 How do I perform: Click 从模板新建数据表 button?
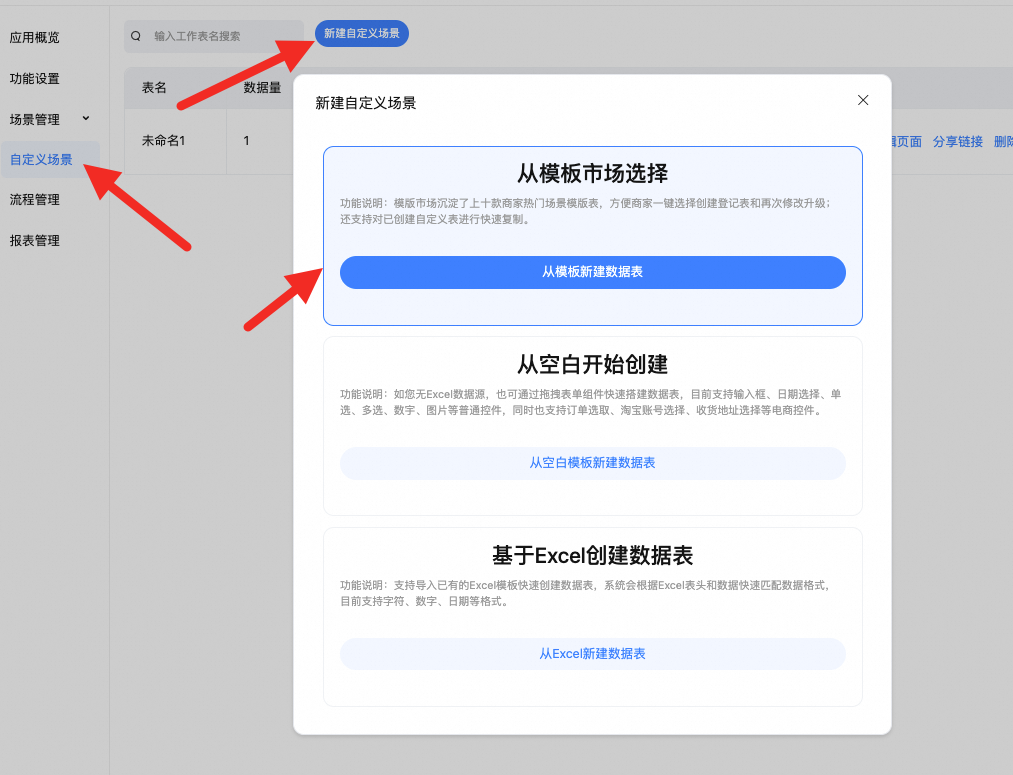(592, 272)
